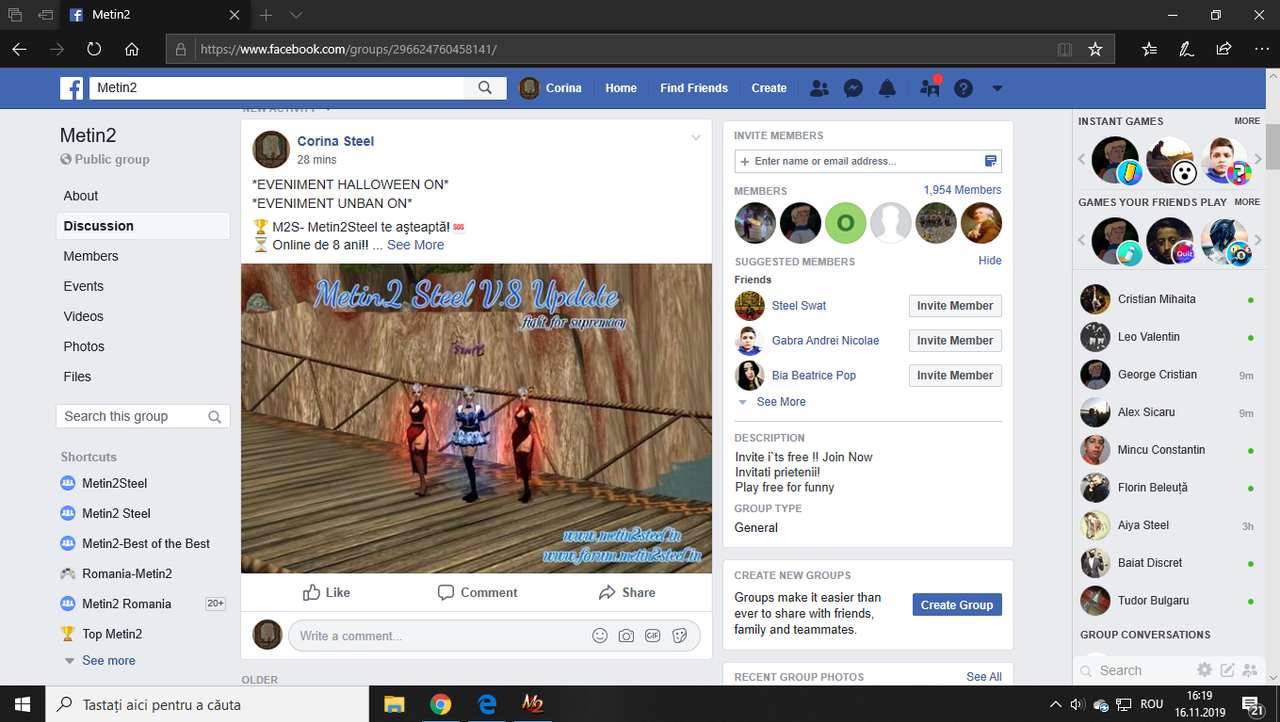
Task: Open the Metin2 game taskbar icon
Action: coord(532,704)
